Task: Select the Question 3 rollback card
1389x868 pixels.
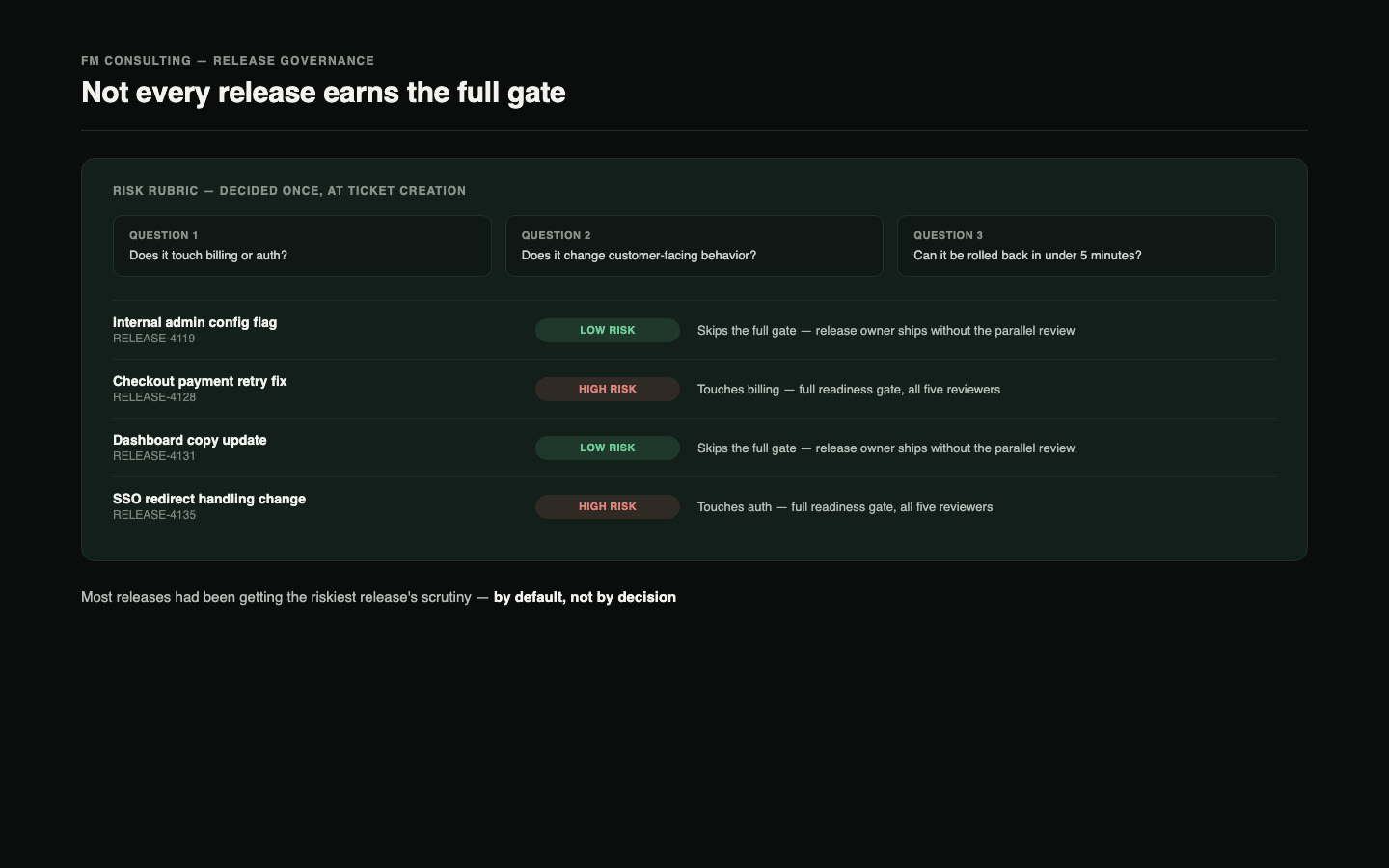Action: [1086, 246]
